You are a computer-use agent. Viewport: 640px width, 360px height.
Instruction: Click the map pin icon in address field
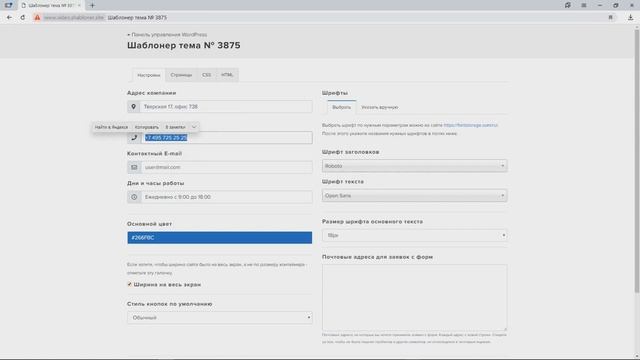133,107
